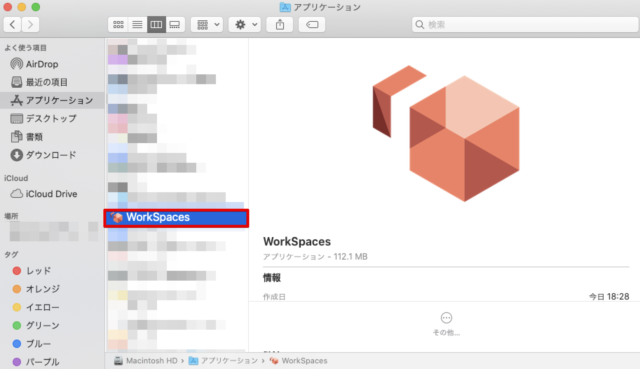This screenshot has width=640, height=369.
Task: Switch to gallery view mode
Action: [x=175, y=25]
